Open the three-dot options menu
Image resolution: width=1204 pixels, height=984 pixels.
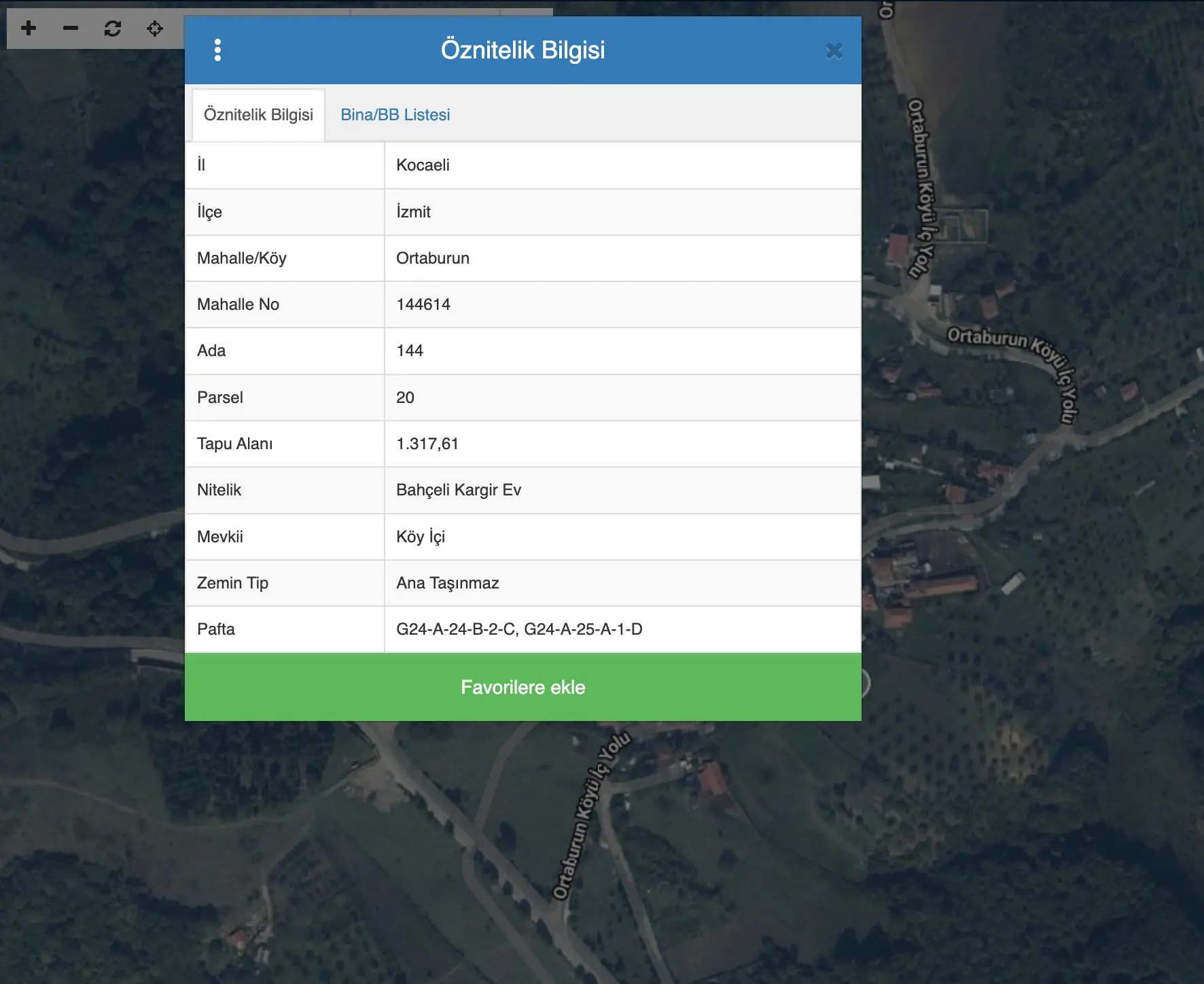click(x=217, y=50)
